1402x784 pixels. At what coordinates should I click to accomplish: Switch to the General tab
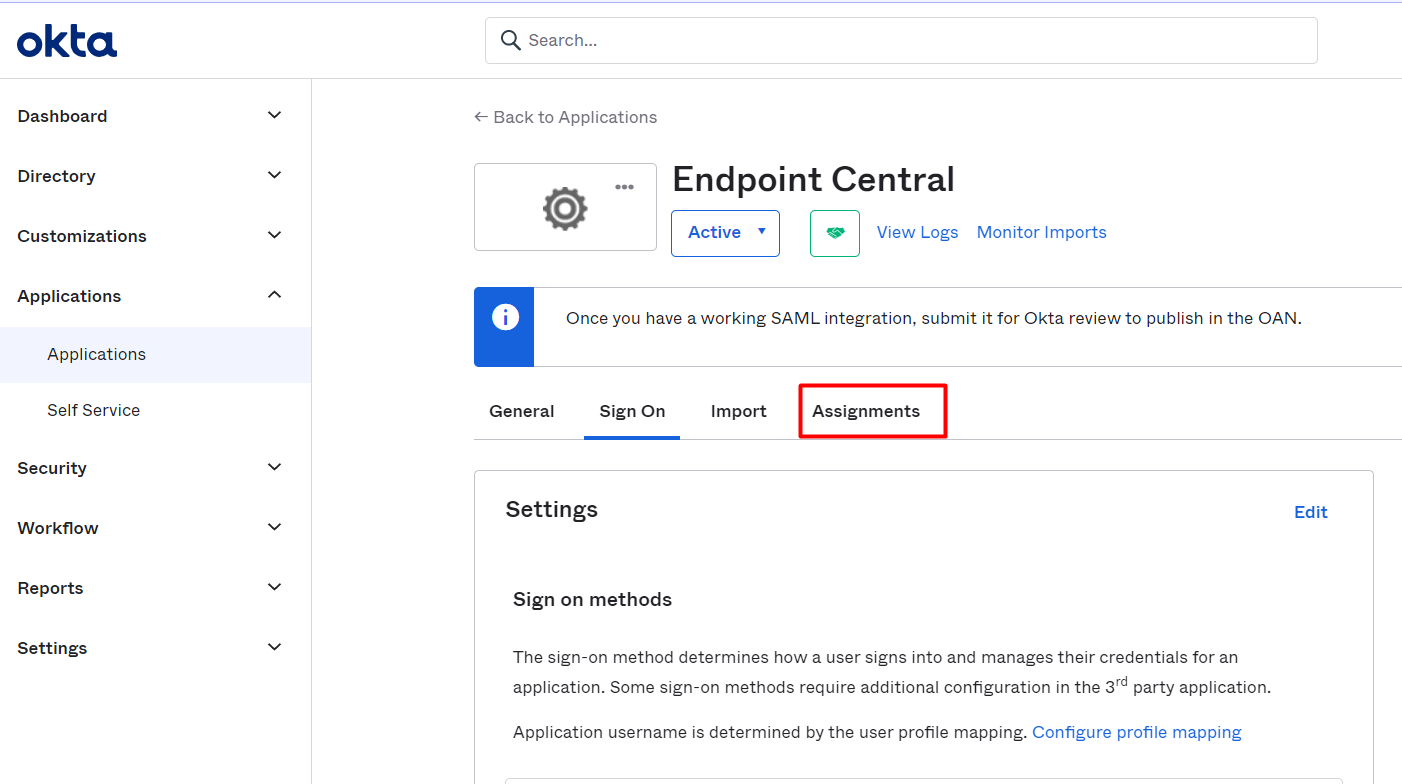(x=521, y=411)
